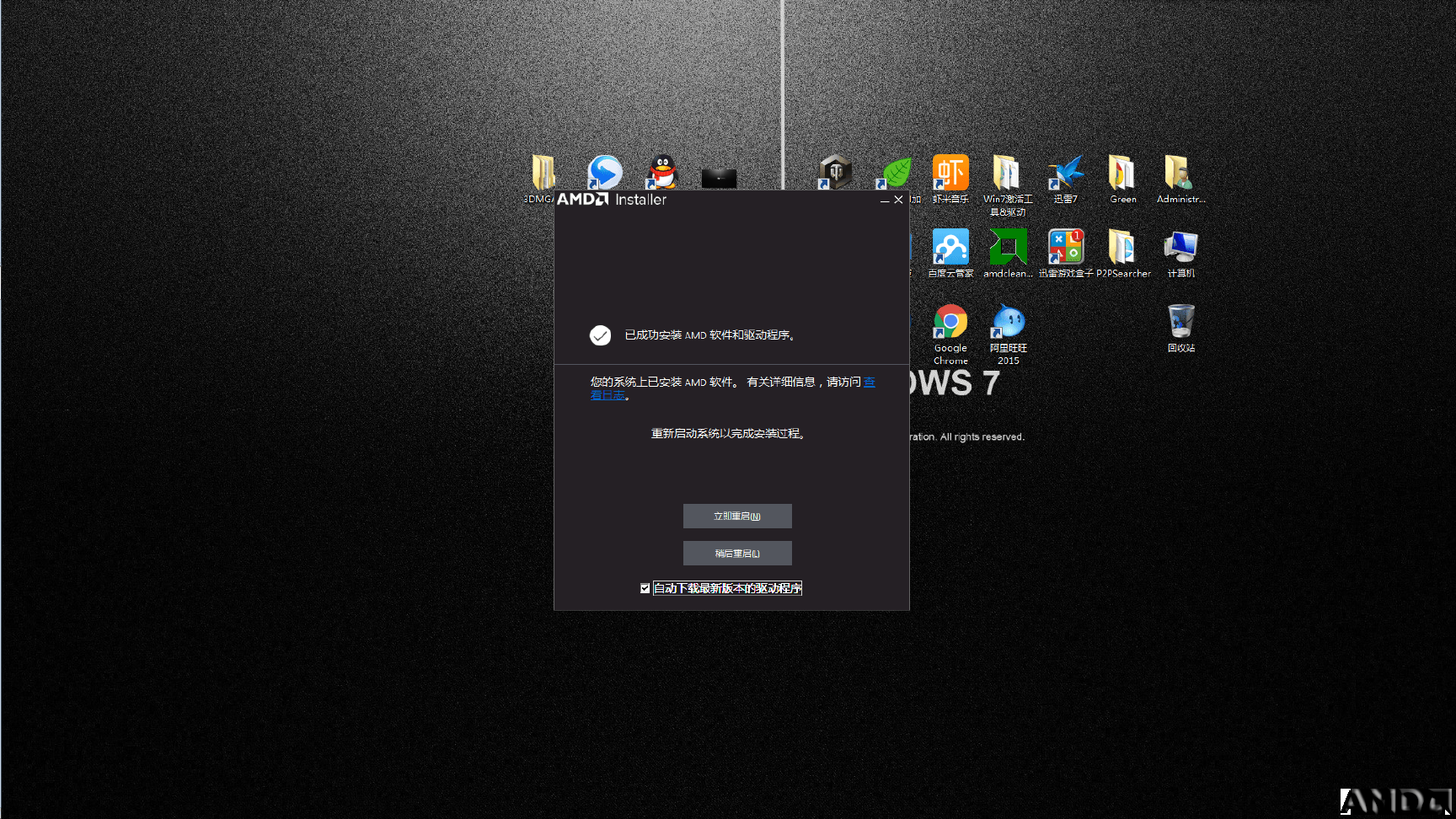Select the QQ penguin desktop icon
This screenshot has width=1456, height=819.
(662, 172)
